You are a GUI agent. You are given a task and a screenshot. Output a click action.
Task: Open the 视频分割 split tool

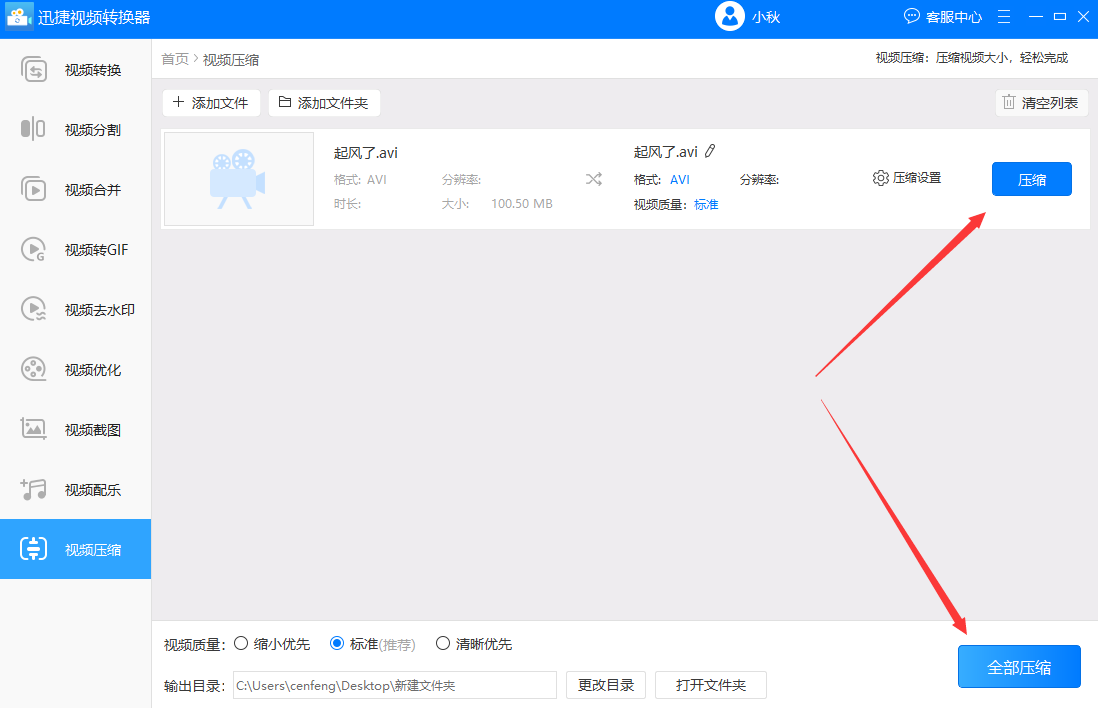(75, 130)
